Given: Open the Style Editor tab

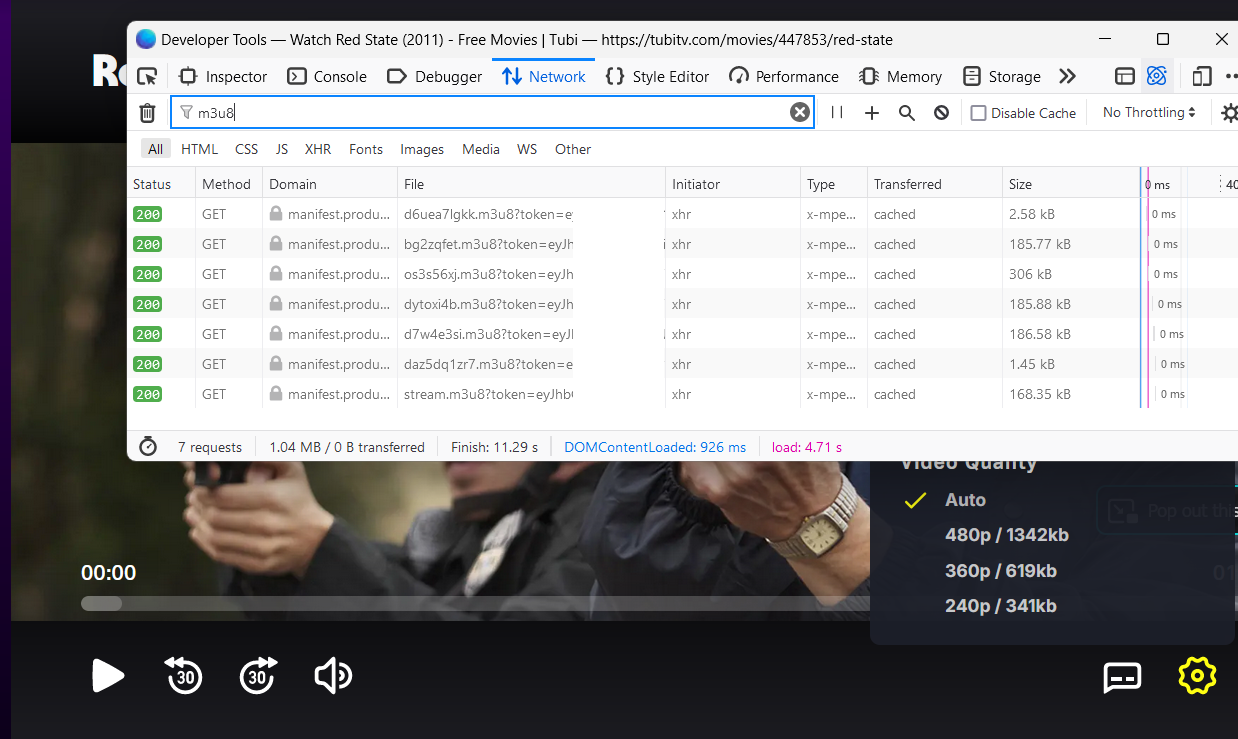Looking at the screenshot, I should [x=658, y=76].
